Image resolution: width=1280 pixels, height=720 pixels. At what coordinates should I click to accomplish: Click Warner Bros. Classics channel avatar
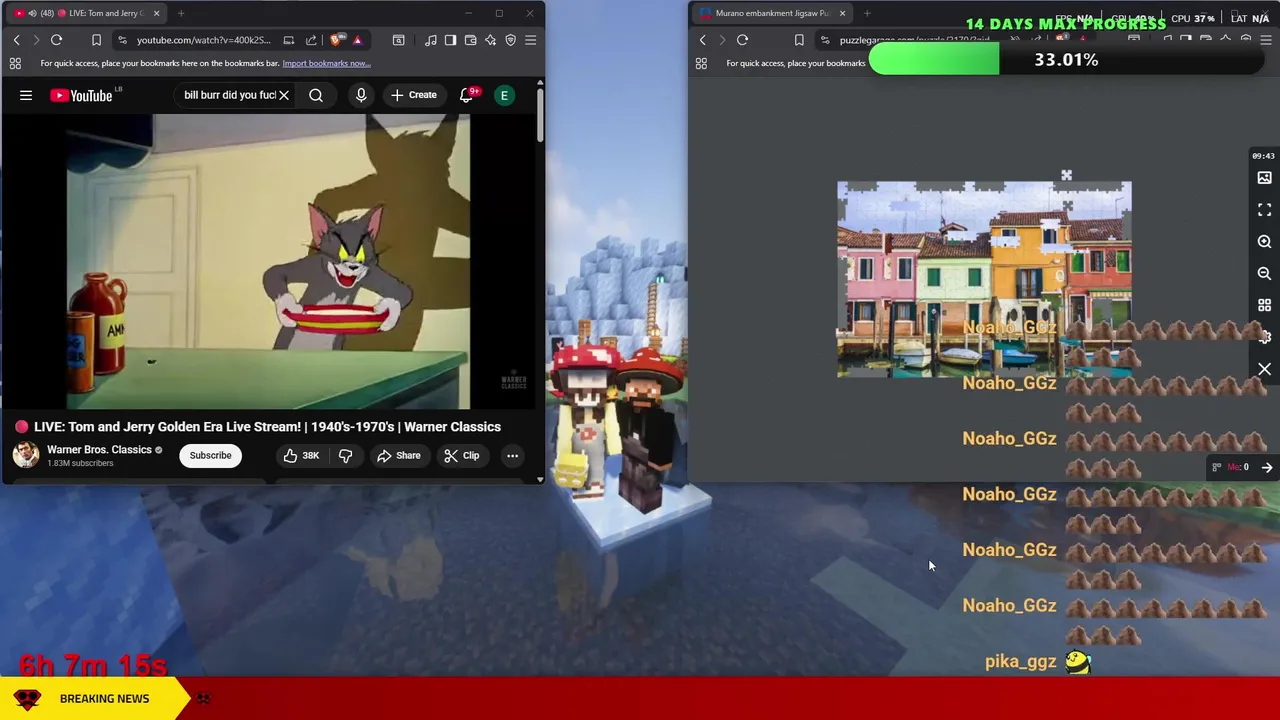click(x=26, y=455)
